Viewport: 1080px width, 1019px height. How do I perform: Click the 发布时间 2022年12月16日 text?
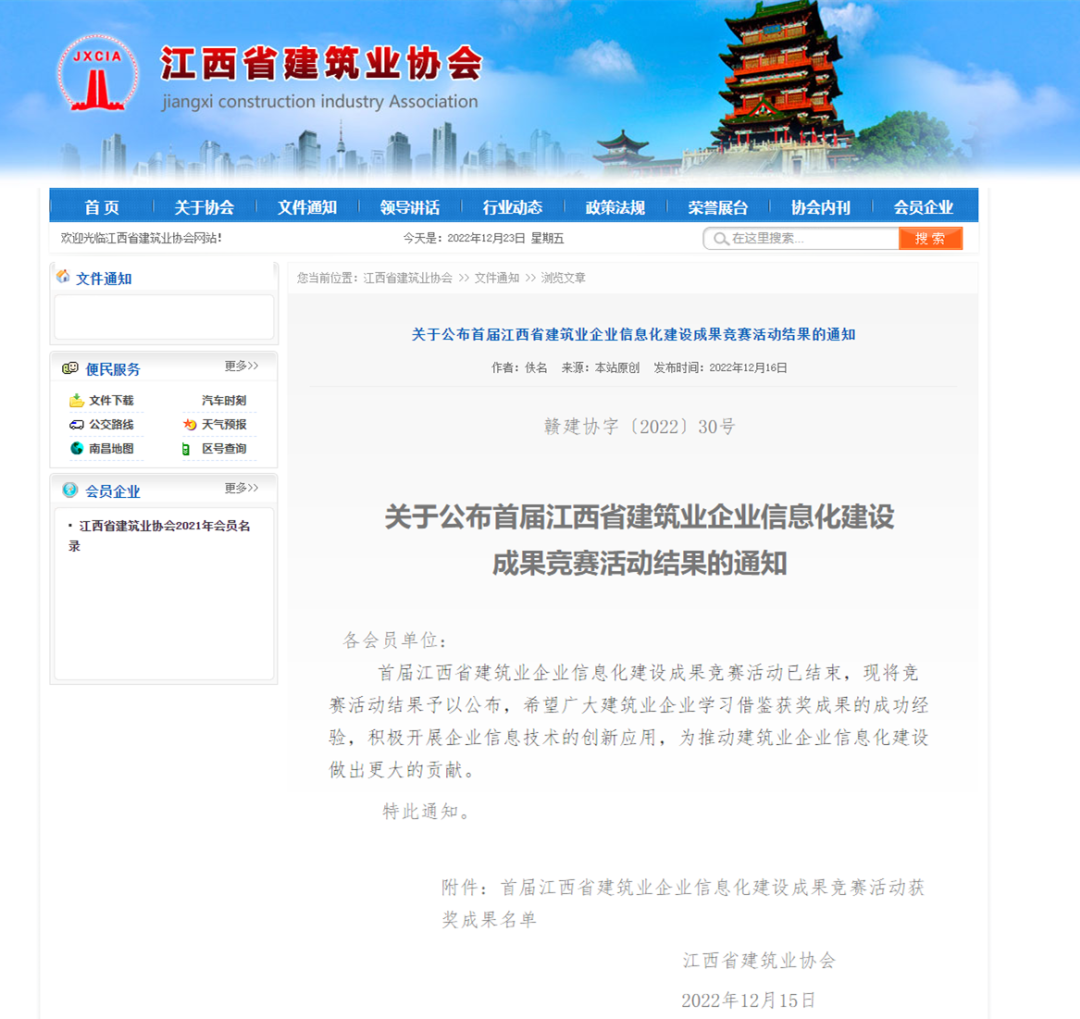coord(720,368)
